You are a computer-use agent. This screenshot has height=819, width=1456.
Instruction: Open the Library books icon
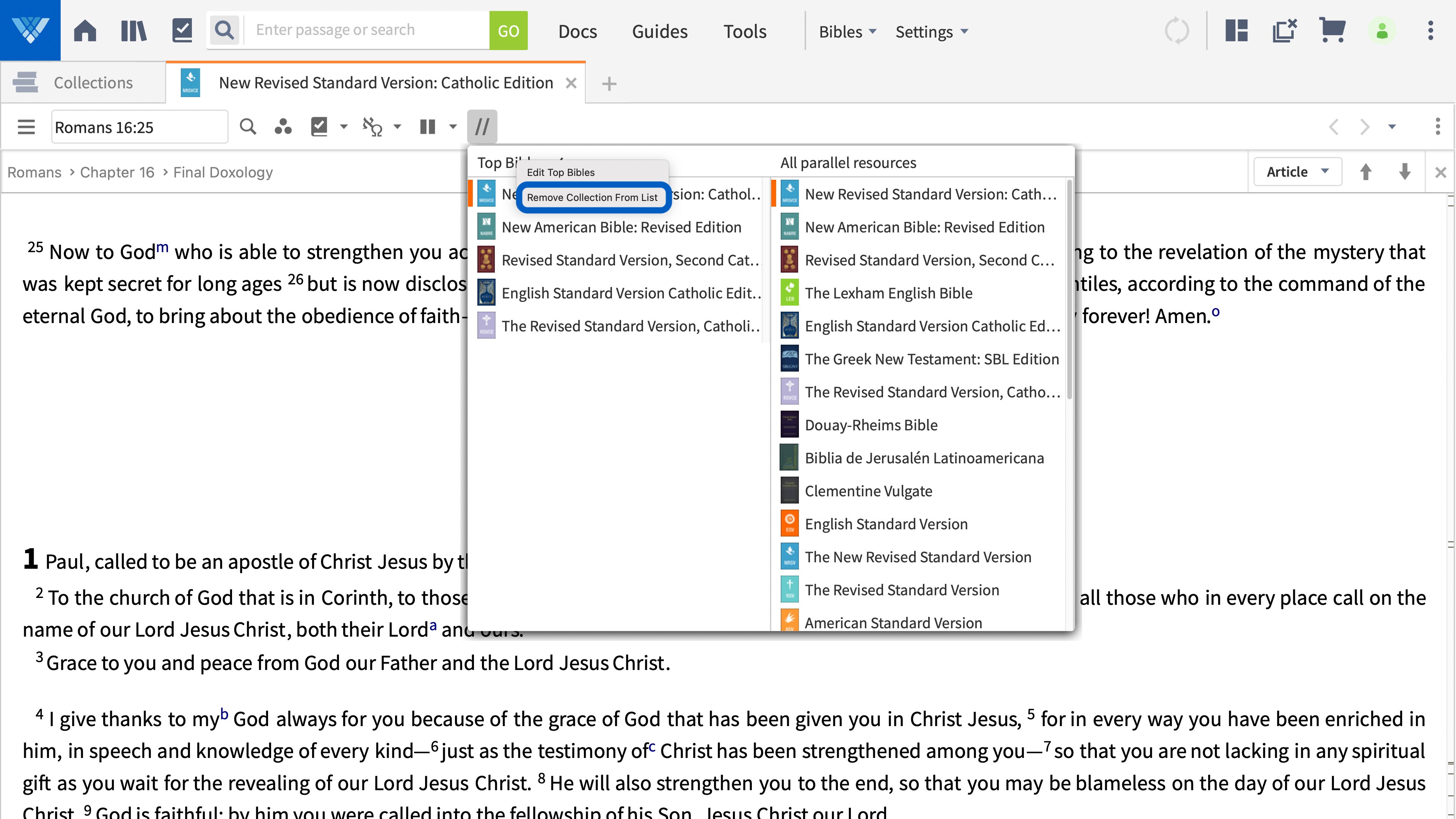click(133, 30)
